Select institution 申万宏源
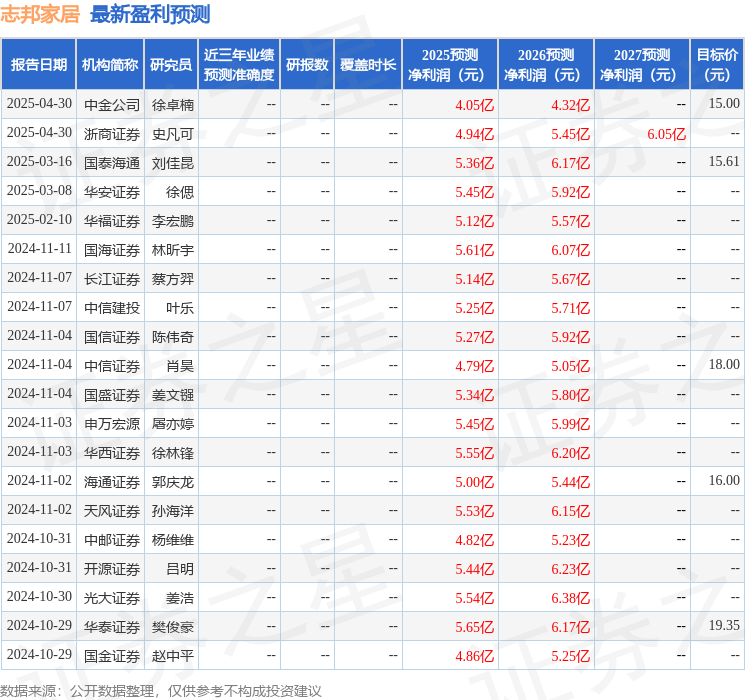Screen dimensions: 745x700 112,424
